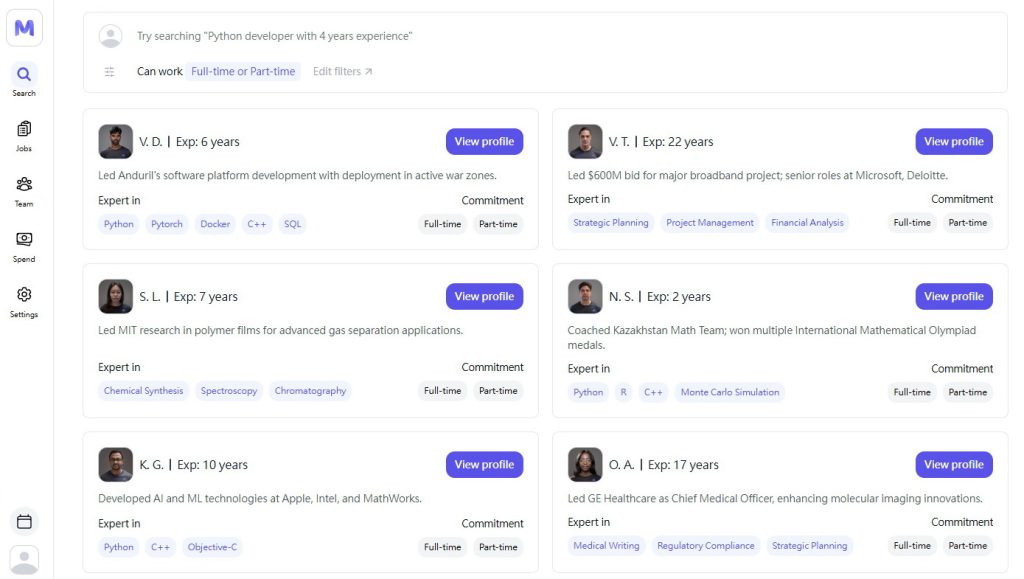
Task: View profile of V. D.
Action: [x=484, y=142]
